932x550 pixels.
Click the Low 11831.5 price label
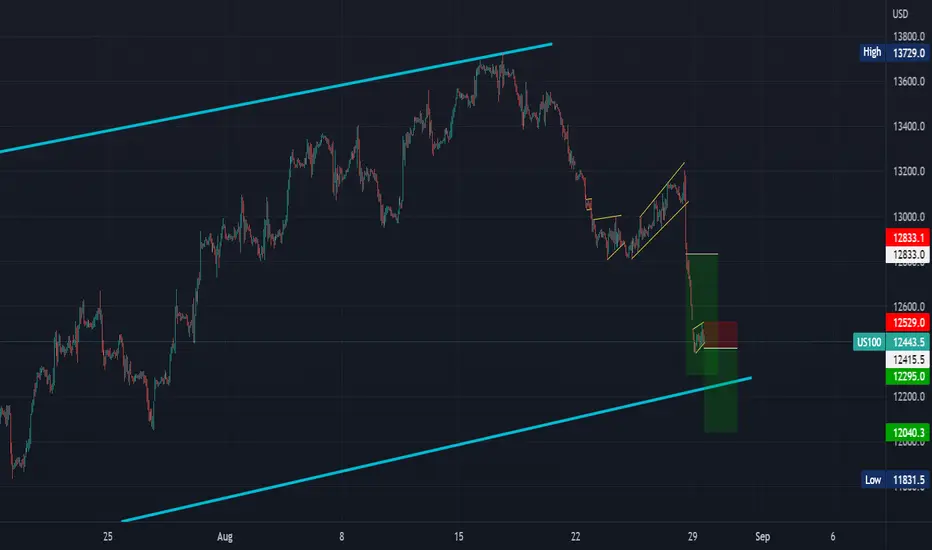pos(895,479)
